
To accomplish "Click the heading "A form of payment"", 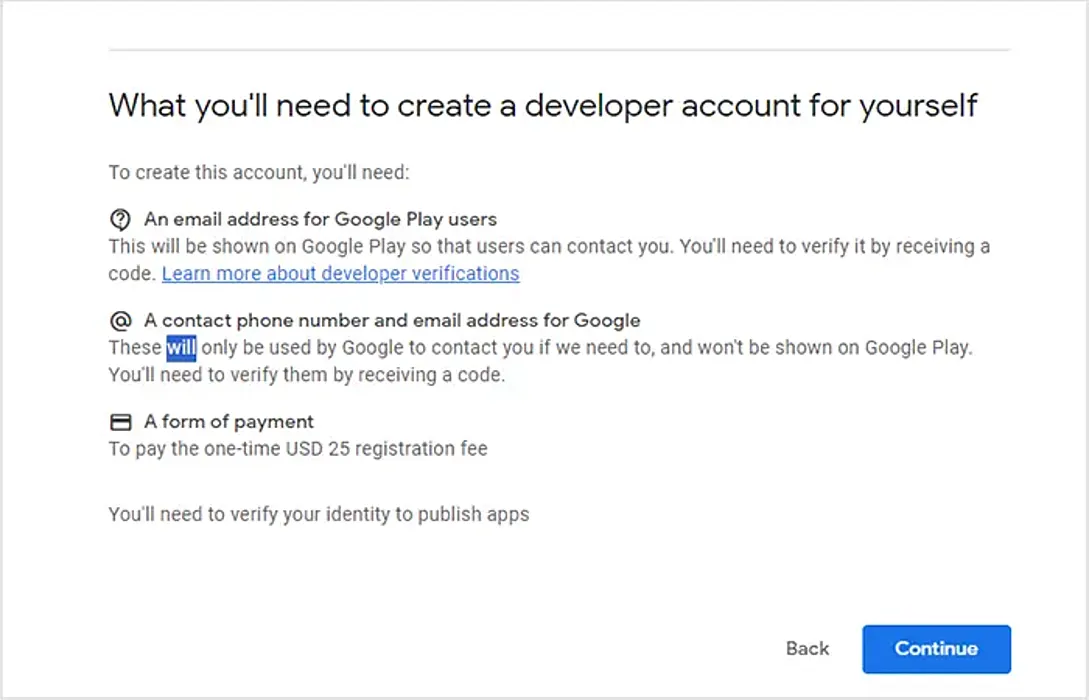I will pyautogui.click(x=228, y=422).
